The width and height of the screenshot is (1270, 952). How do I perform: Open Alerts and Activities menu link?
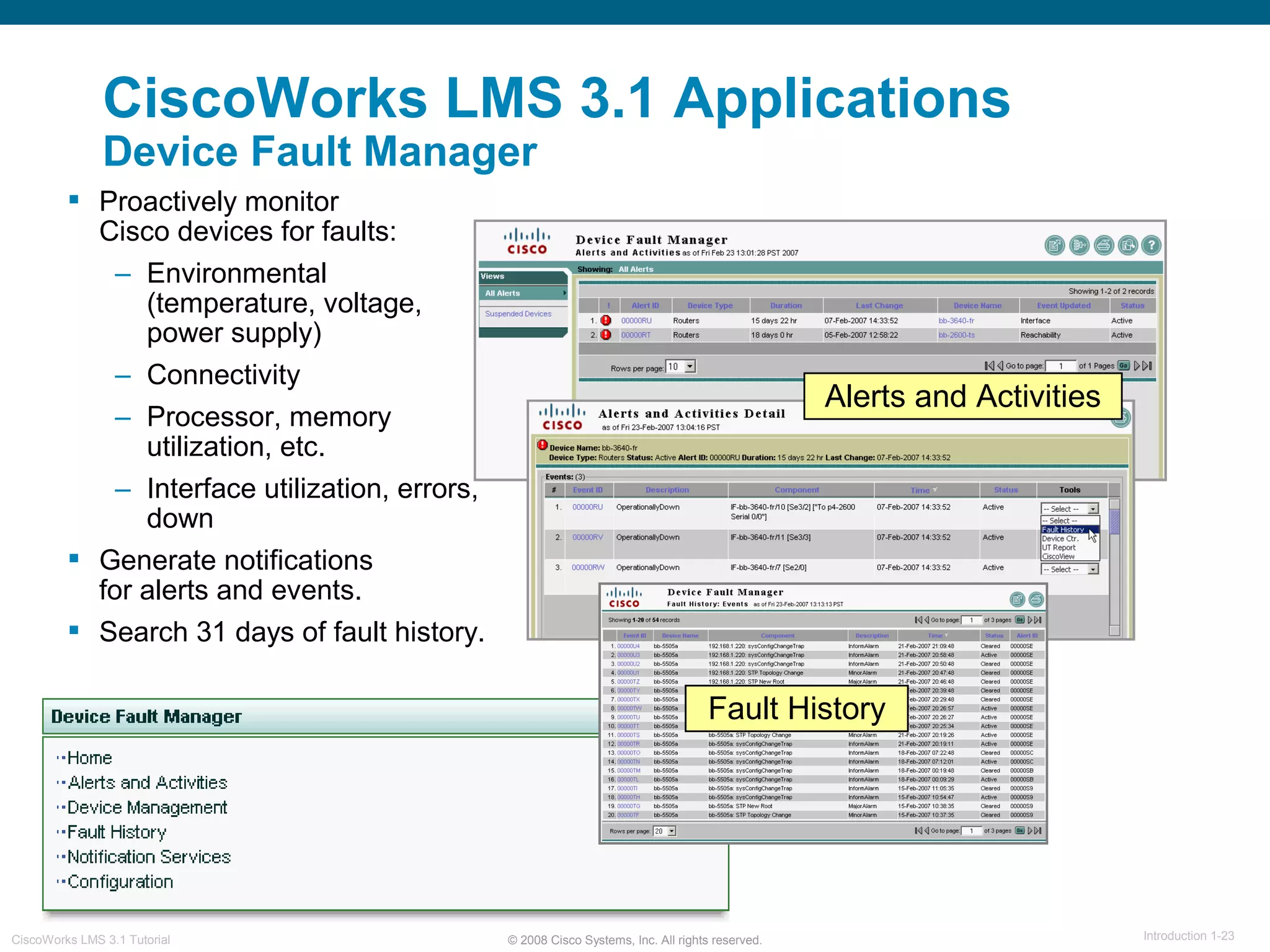pyautogui.click(x=148, y=783)
